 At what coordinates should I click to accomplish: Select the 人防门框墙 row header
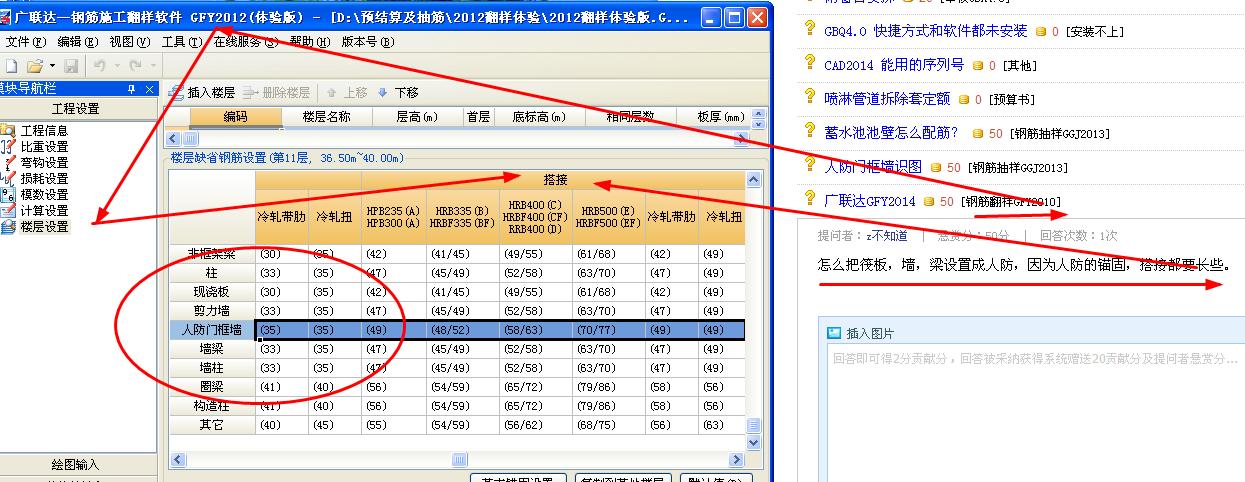tap(212, 330)
